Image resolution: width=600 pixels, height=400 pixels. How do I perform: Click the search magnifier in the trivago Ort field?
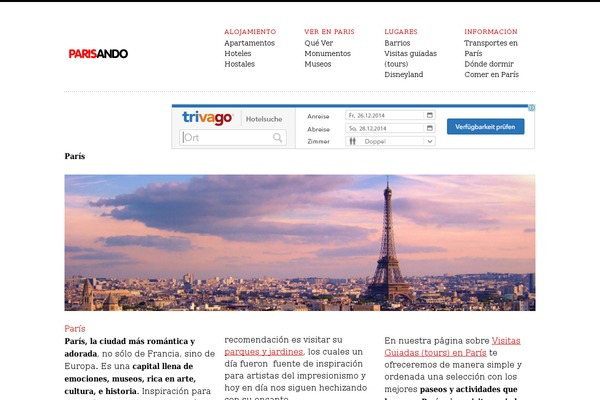(x=277, y=137)
